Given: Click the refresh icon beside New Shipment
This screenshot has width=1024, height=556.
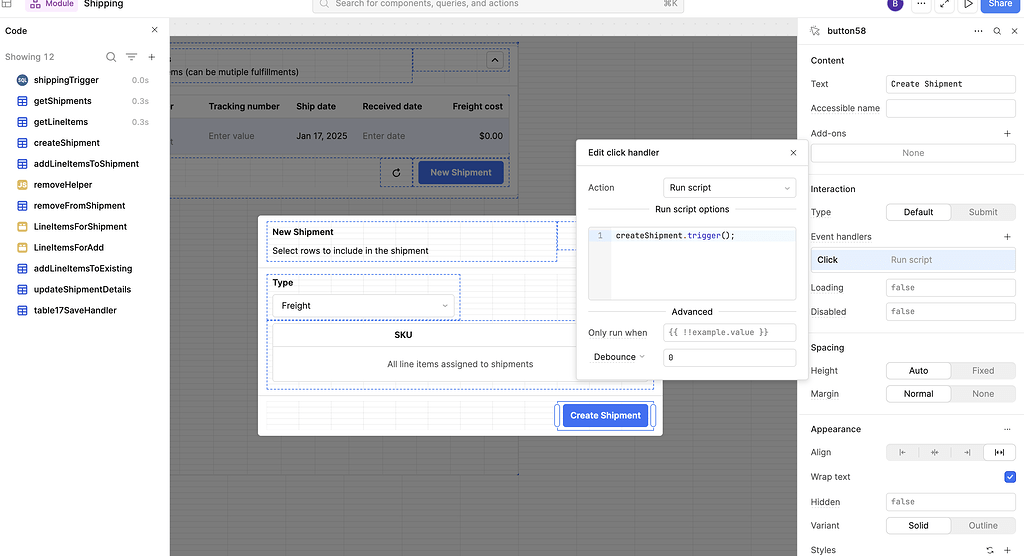Looking at the screenshot, I should coord(396,172).
